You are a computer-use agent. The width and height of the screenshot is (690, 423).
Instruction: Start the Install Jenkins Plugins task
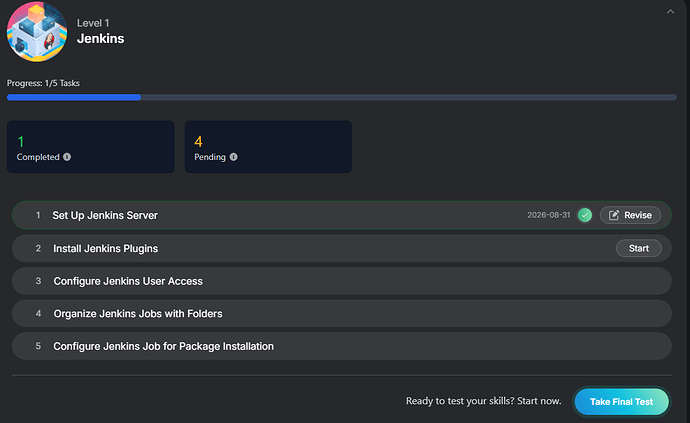click(639, 248)
